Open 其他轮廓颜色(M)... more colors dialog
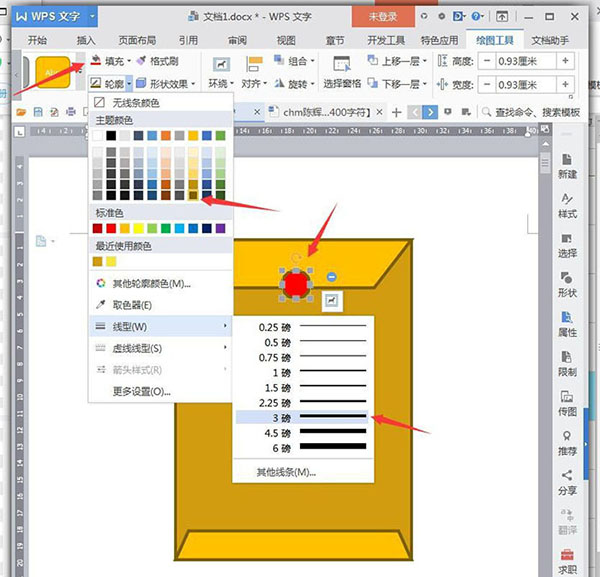The height and width of the screenshot is (577, 600). (x=161, y=284)
